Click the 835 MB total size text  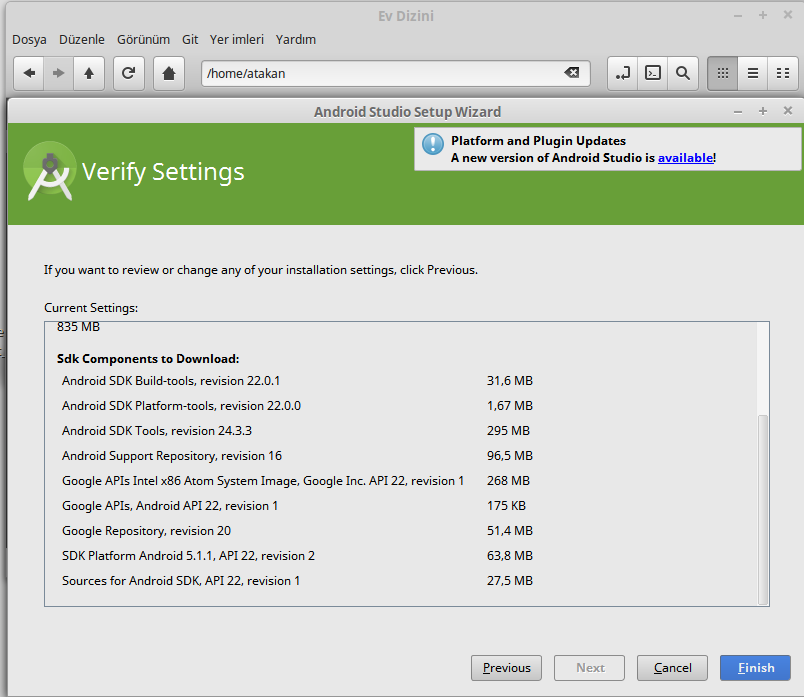coord(78,327)
